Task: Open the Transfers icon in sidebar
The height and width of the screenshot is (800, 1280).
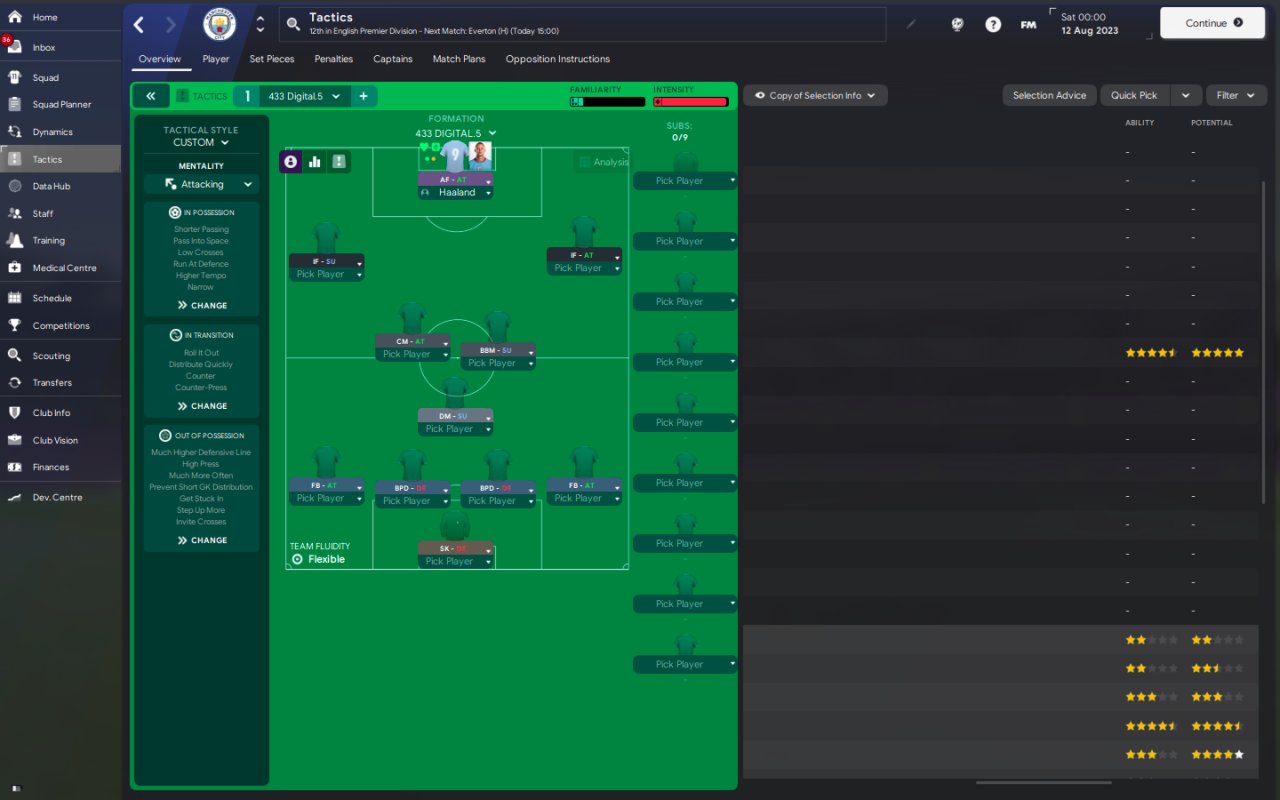Action: [15, 382]
